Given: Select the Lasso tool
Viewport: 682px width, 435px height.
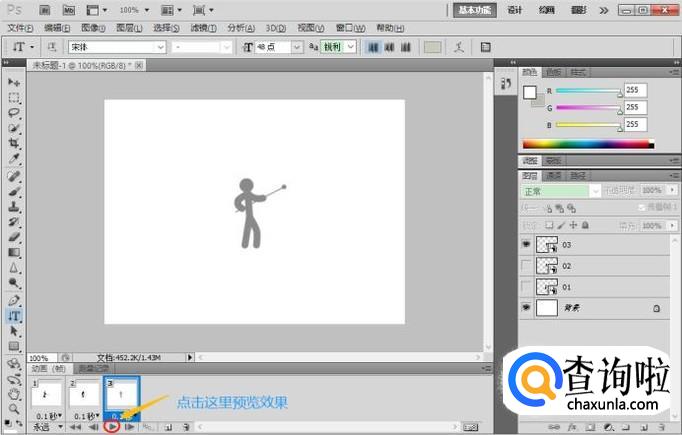Looking at the screenshot, I should 15,113.
